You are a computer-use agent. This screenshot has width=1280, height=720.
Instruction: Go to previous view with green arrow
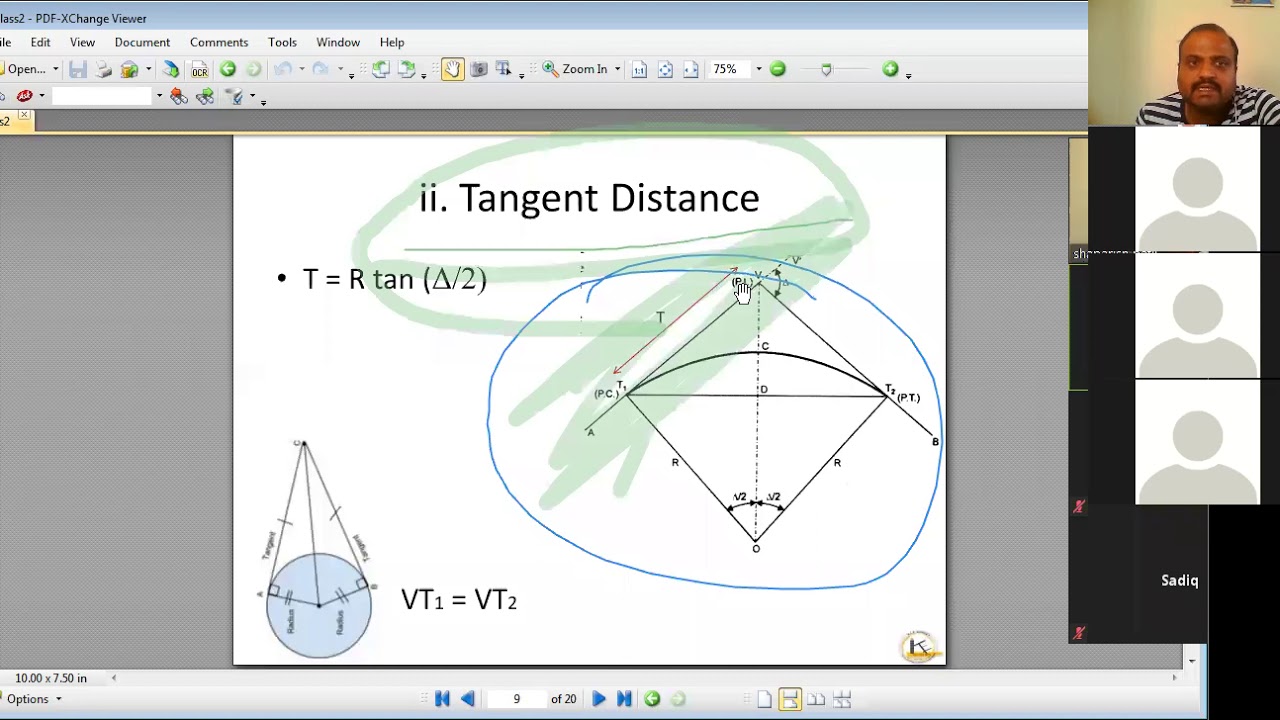point(228,69)
